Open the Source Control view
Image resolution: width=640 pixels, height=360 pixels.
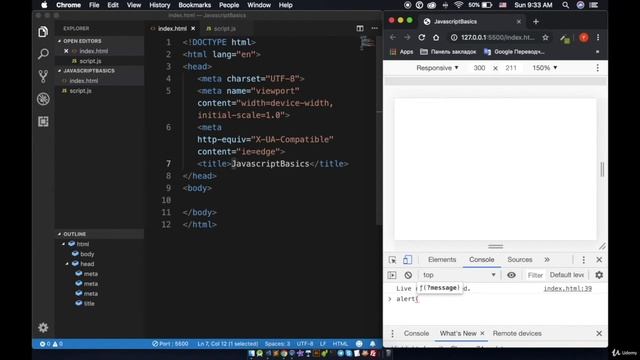[x=43, y=76]
